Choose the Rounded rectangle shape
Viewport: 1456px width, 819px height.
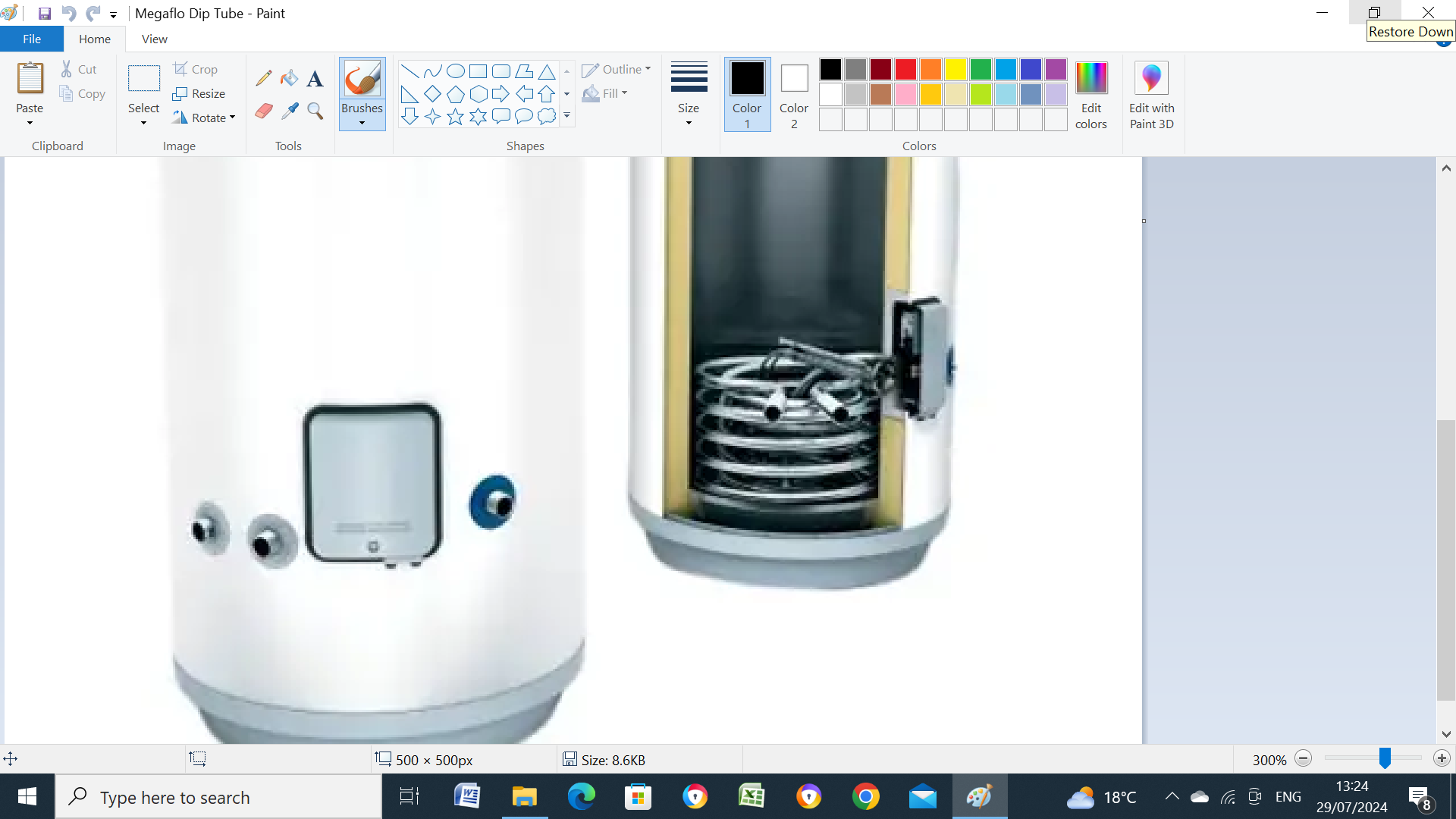point(500,72)
